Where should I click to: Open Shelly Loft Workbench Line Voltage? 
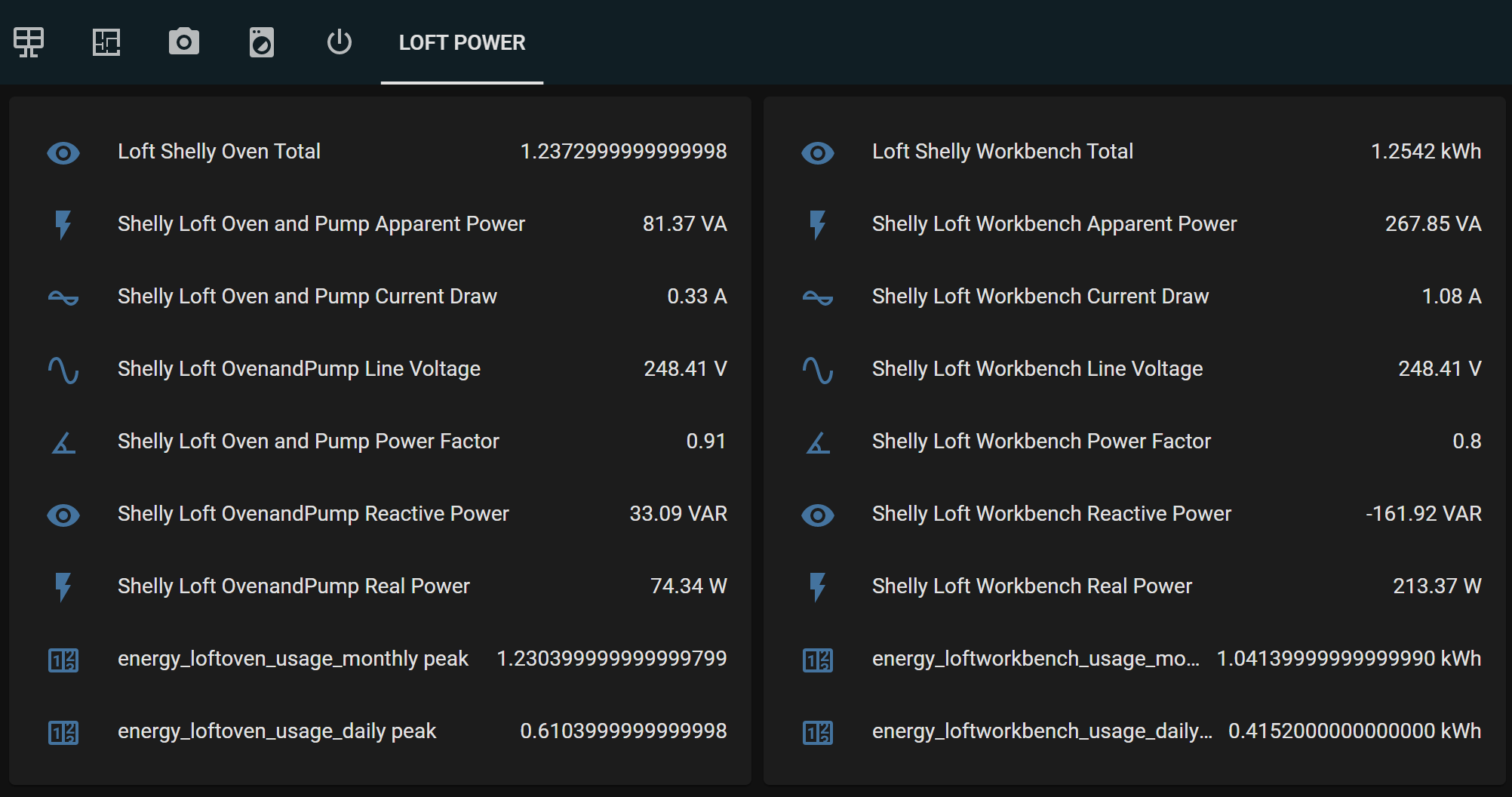(x=1037, y=369)
